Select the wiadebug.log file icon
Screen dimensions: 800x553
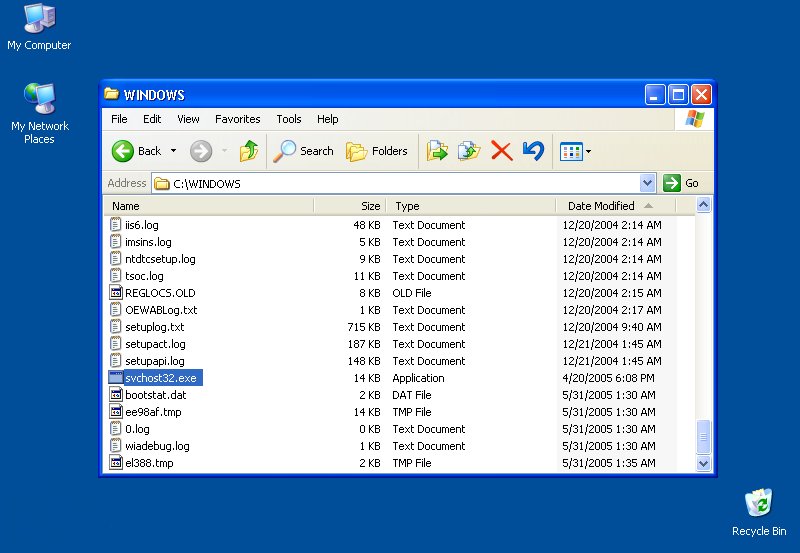[116, 446]
